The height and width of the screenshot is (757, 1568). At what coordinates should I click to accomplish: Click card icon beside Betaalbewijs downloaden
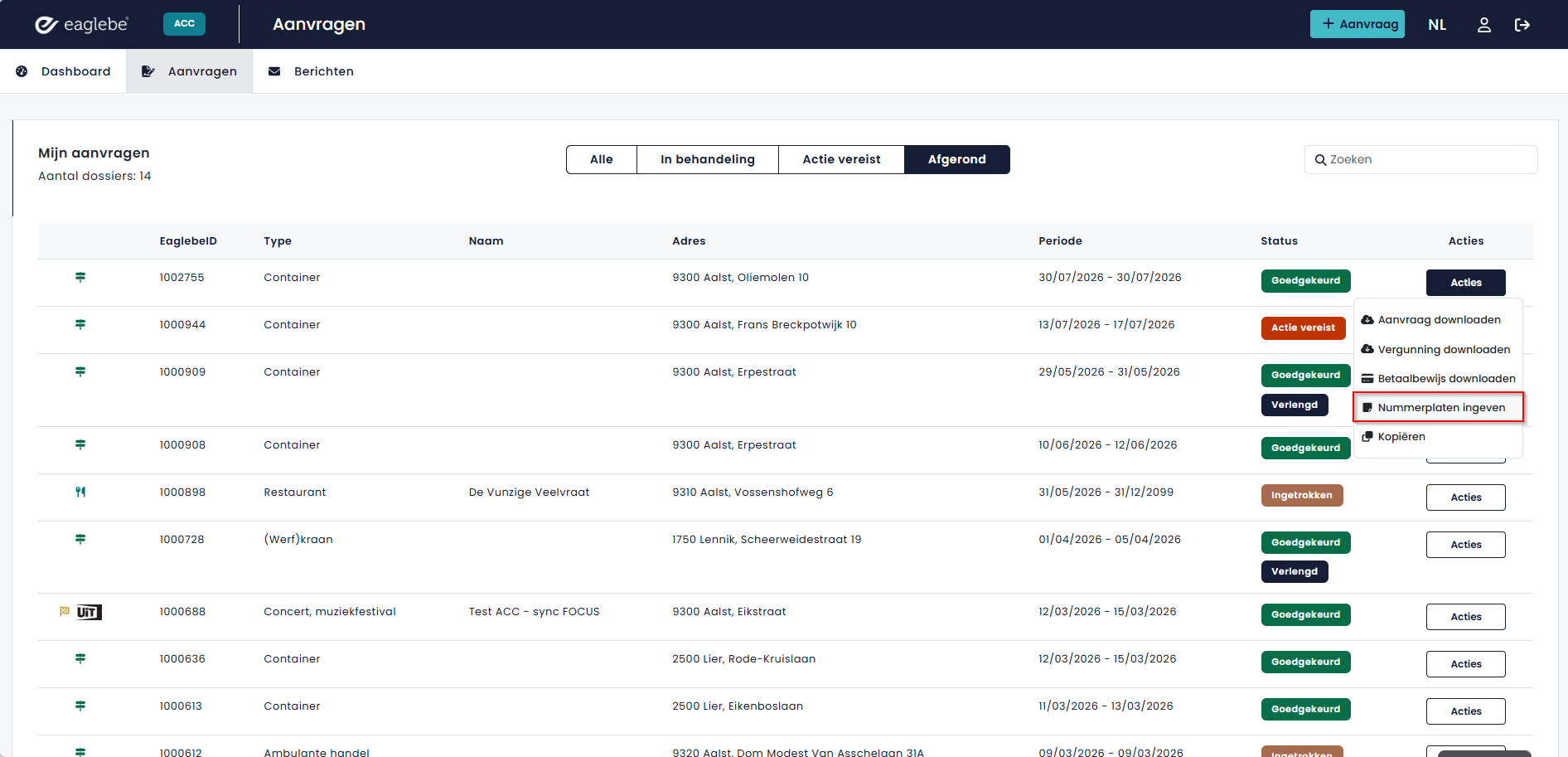(1367, 379)
